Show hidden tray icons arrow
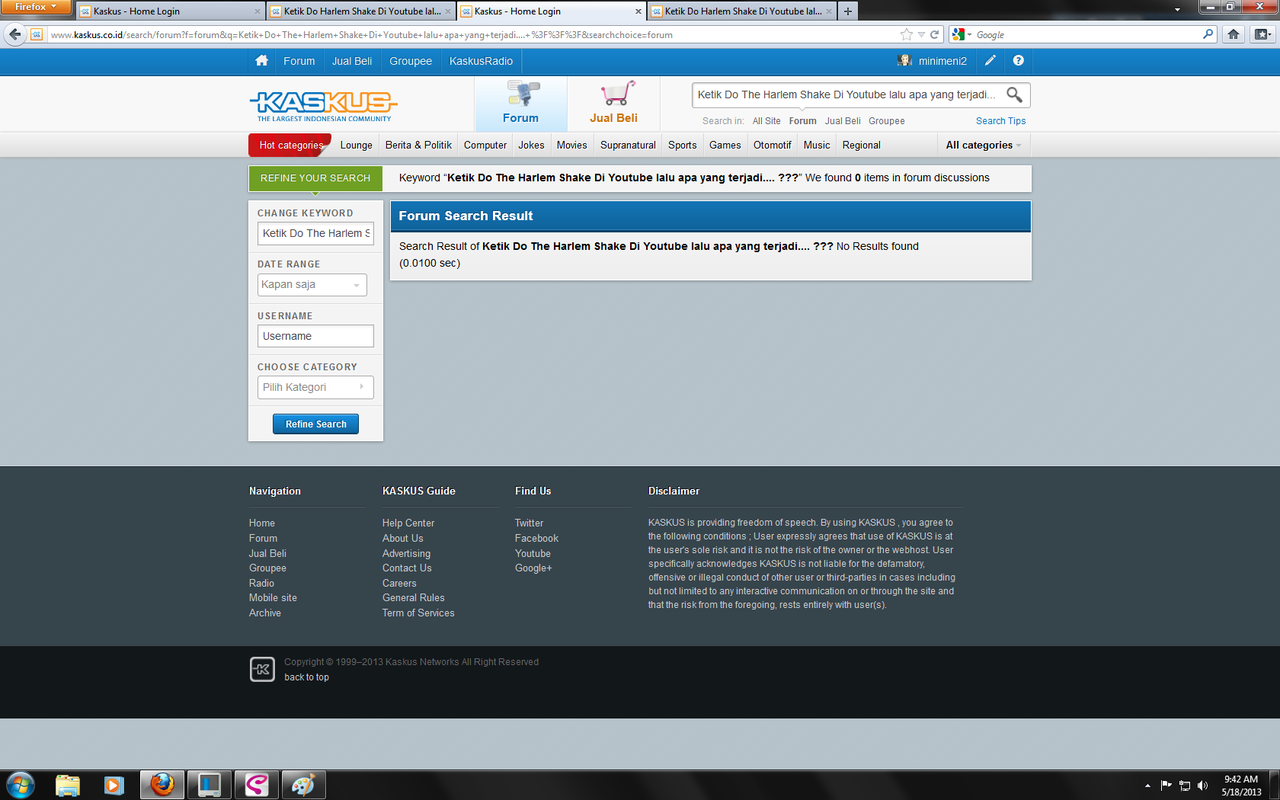 coord(1146,785)
